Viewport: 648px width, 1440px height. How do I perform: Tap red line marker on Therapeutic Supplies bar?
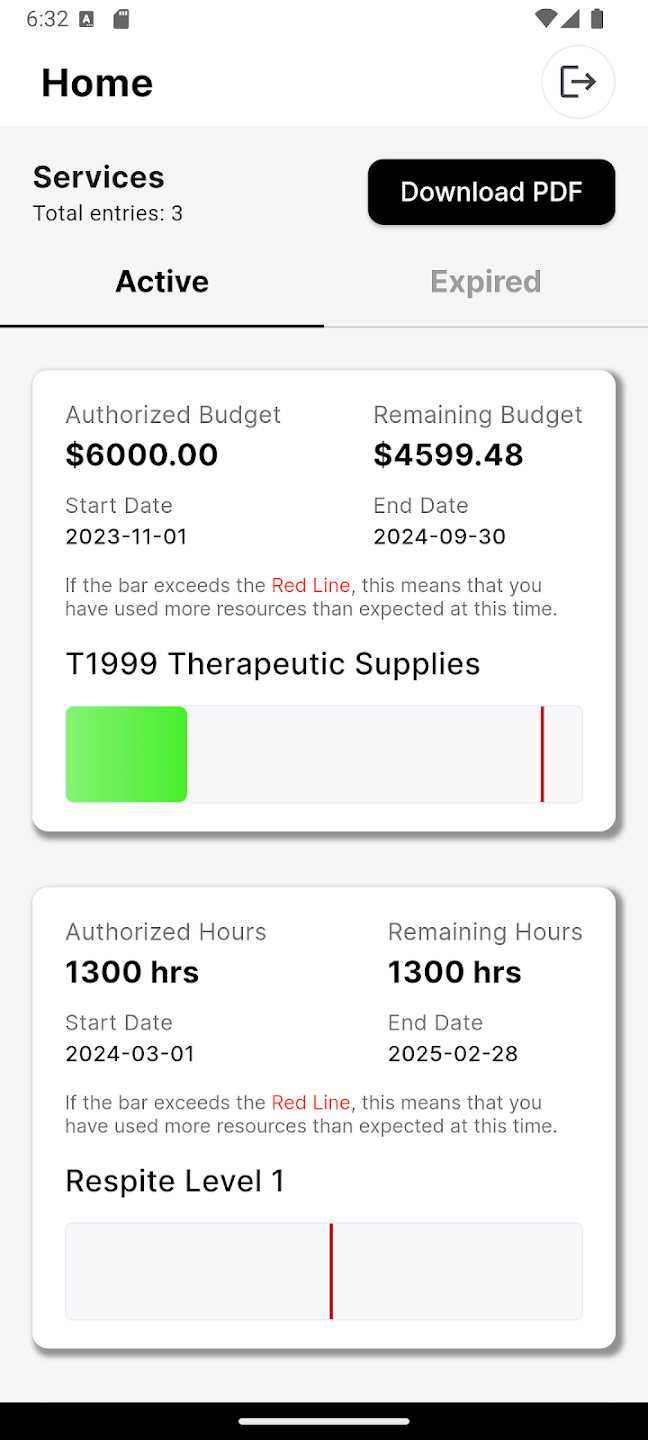542,754
